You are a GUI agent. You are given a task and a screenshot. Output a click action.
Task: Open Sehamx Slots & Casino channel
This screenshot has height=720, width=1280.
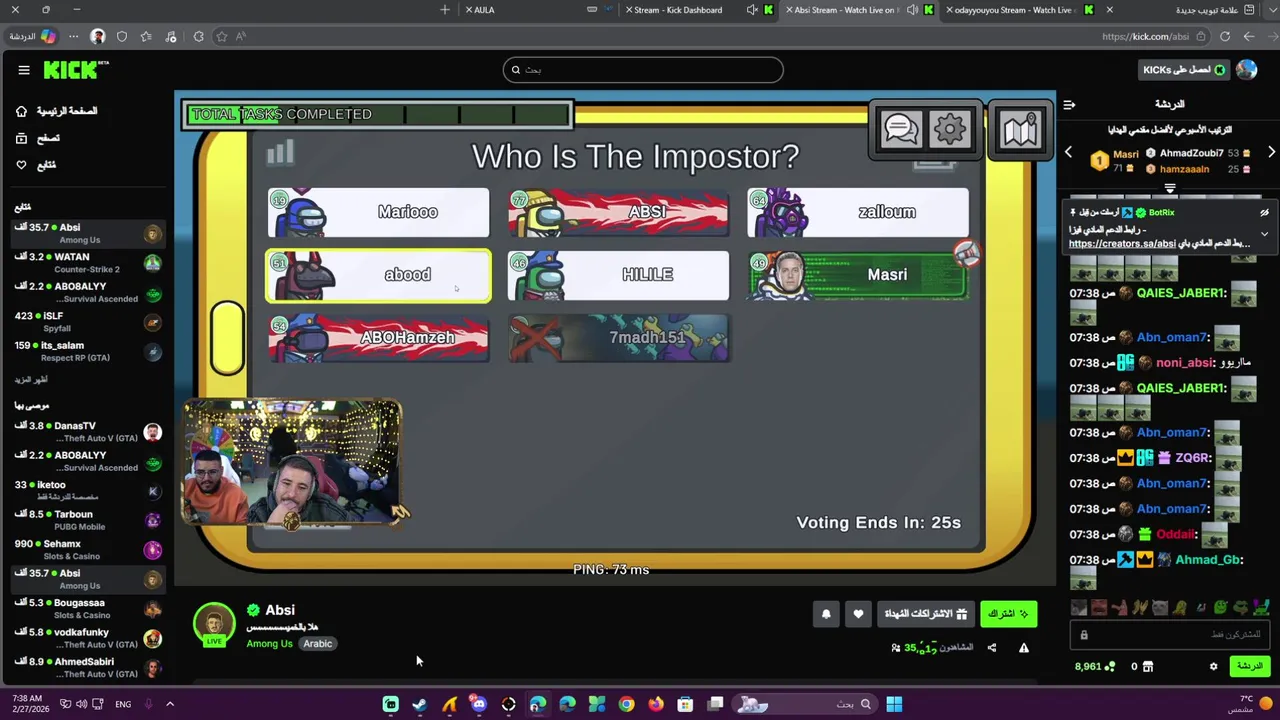coord(87,549)
